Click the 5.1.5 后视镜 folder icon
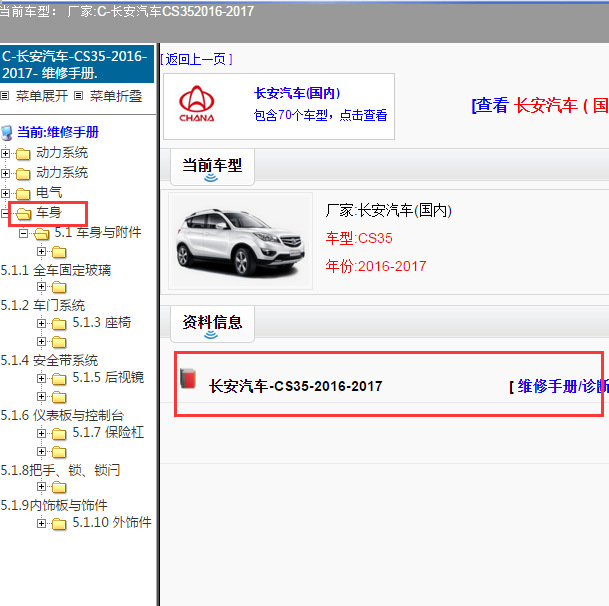This screenshot has width=609, height=606. coord(59,378)
